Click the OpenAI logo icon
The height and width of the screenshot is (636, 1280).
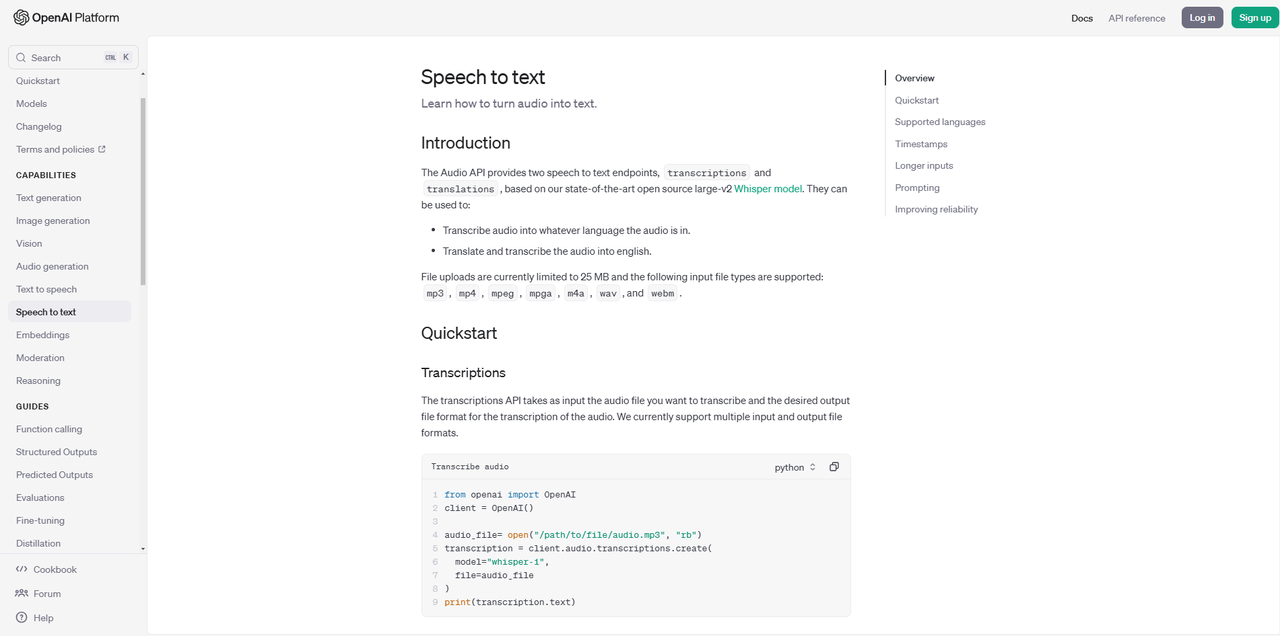pyautogui.click(x=21, y=17)
